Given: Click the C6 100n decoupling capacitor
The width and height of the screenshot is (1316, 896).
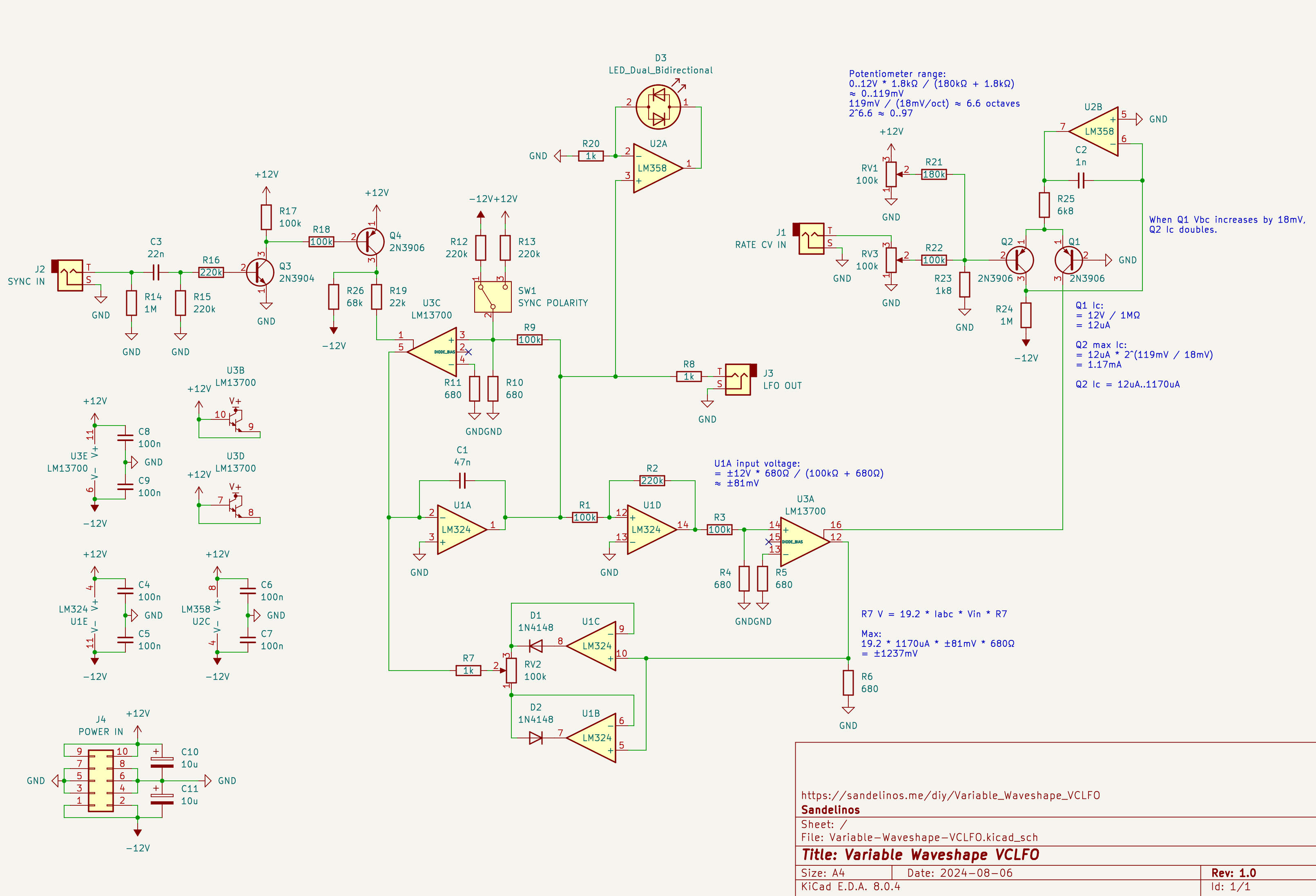Looking at the screenshot, I should pyautogui.click(x=248, y=591).
